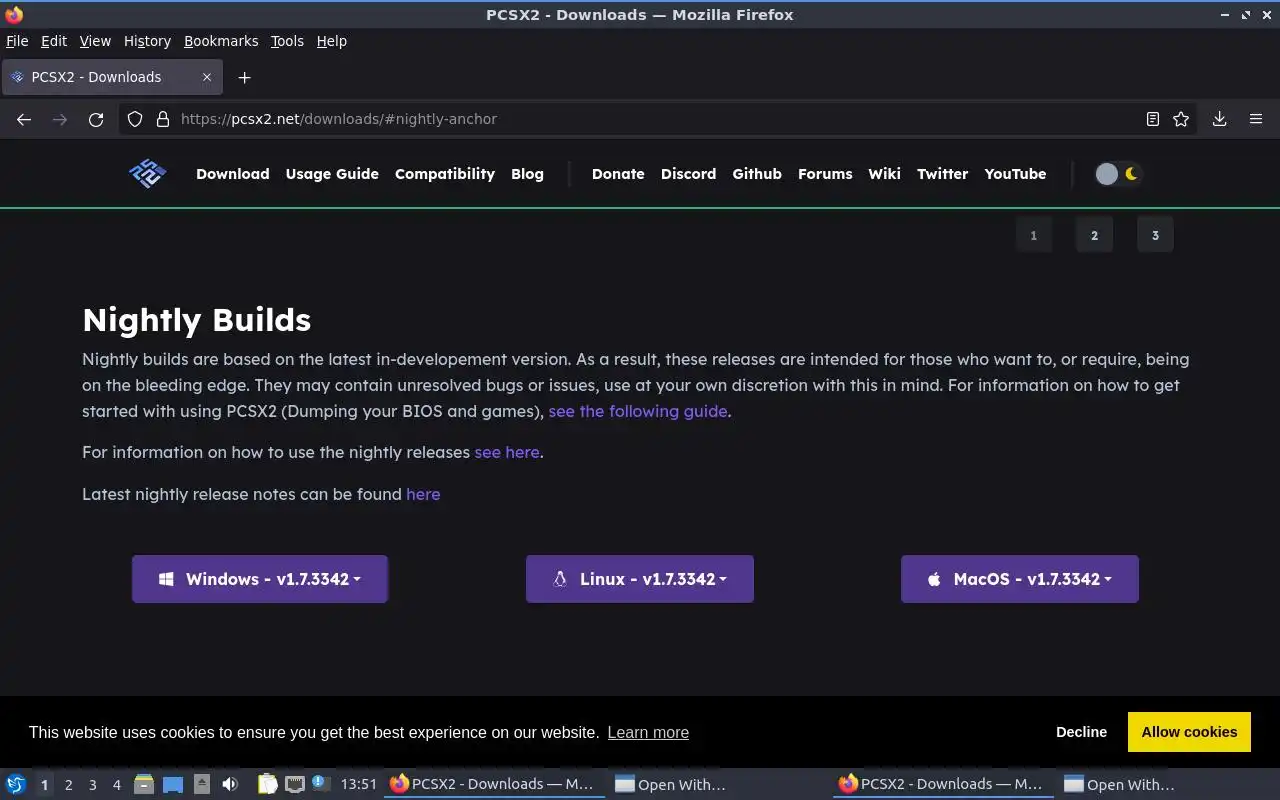This screenshot has height=800, width=1280.
Task: Open the Wiki link
Action: click(884, 174)
